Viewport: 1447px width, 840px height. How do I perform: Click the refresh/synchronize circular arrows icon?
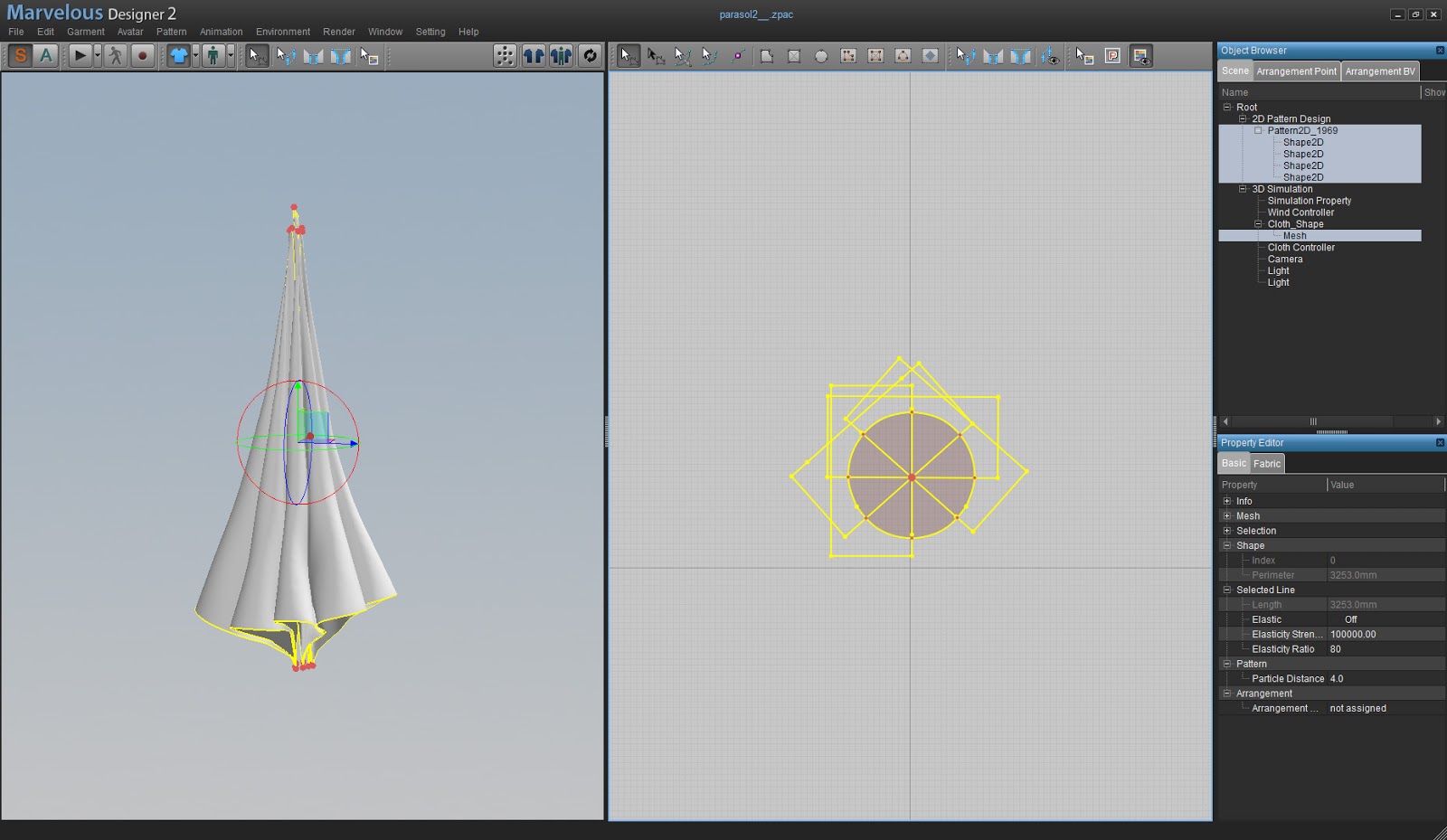point(590,56)
